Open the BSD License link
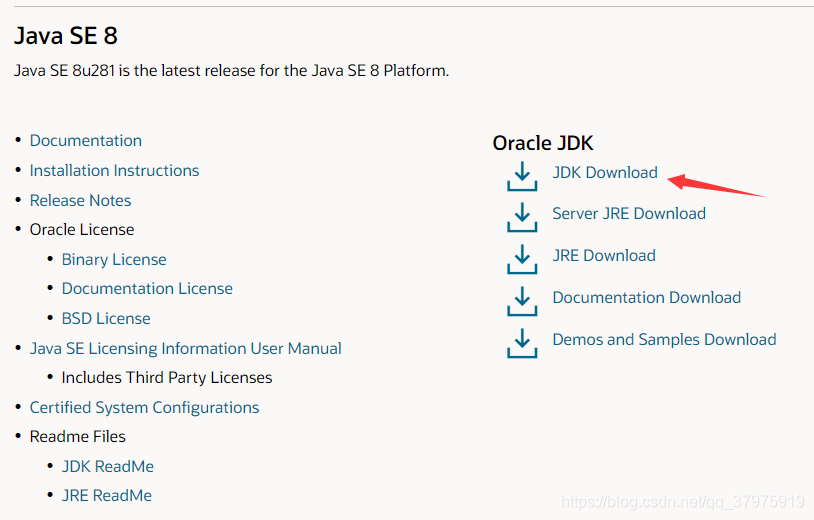This screenshot has height=520, width=814. 106,319
